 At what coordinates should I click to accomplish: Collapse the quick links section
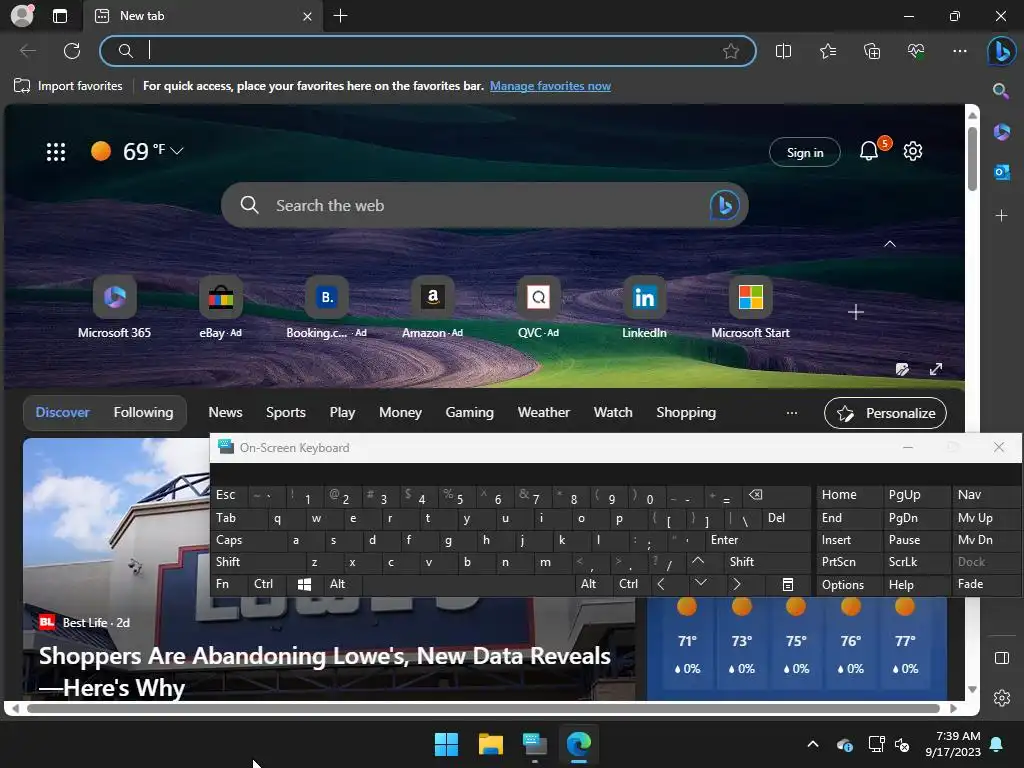click(889, 244)
